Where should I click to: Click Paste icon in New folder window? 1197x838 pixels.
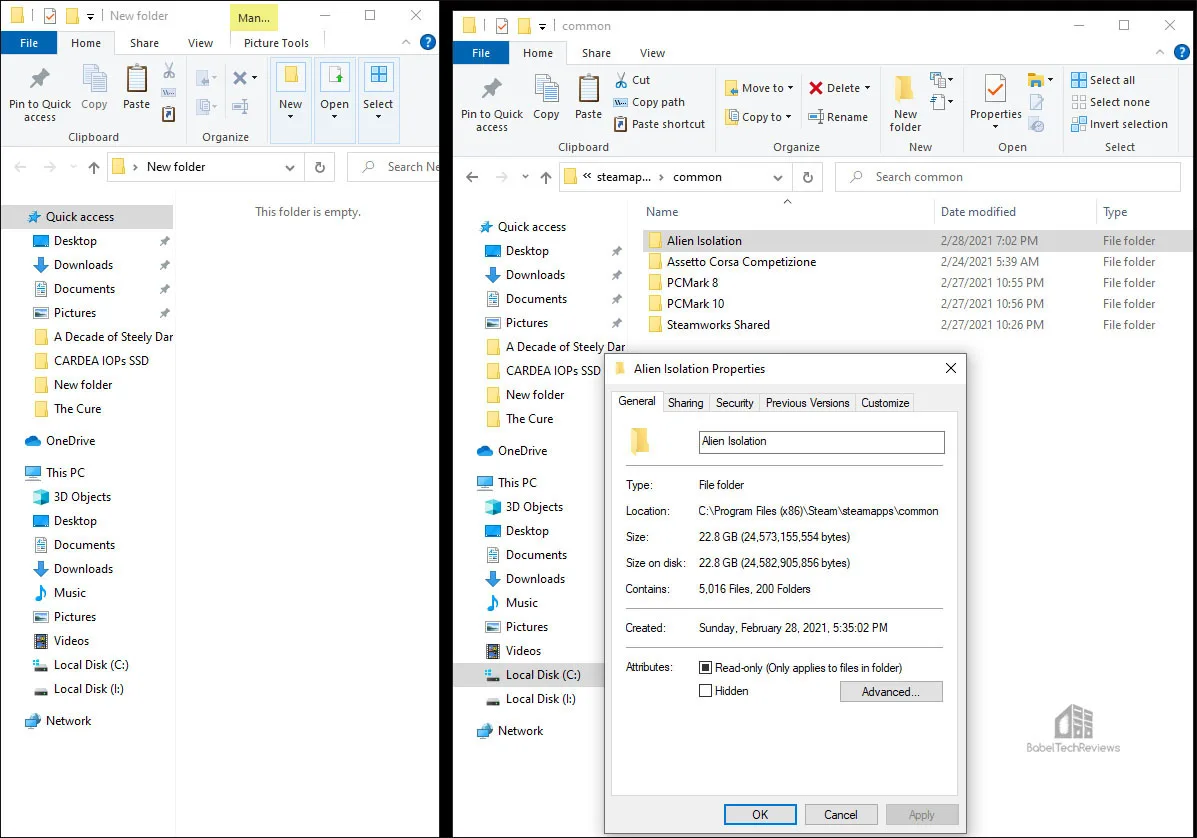137,88
